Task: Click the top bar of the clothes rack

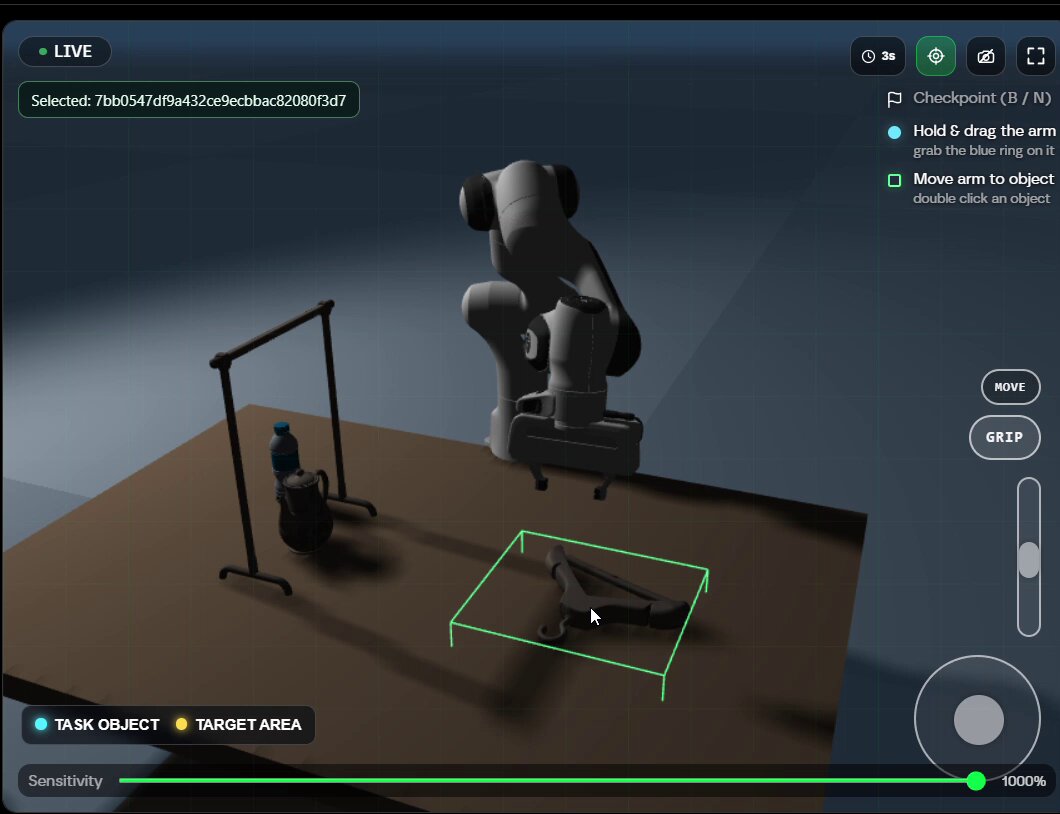Action: click(x=272, y=333)
